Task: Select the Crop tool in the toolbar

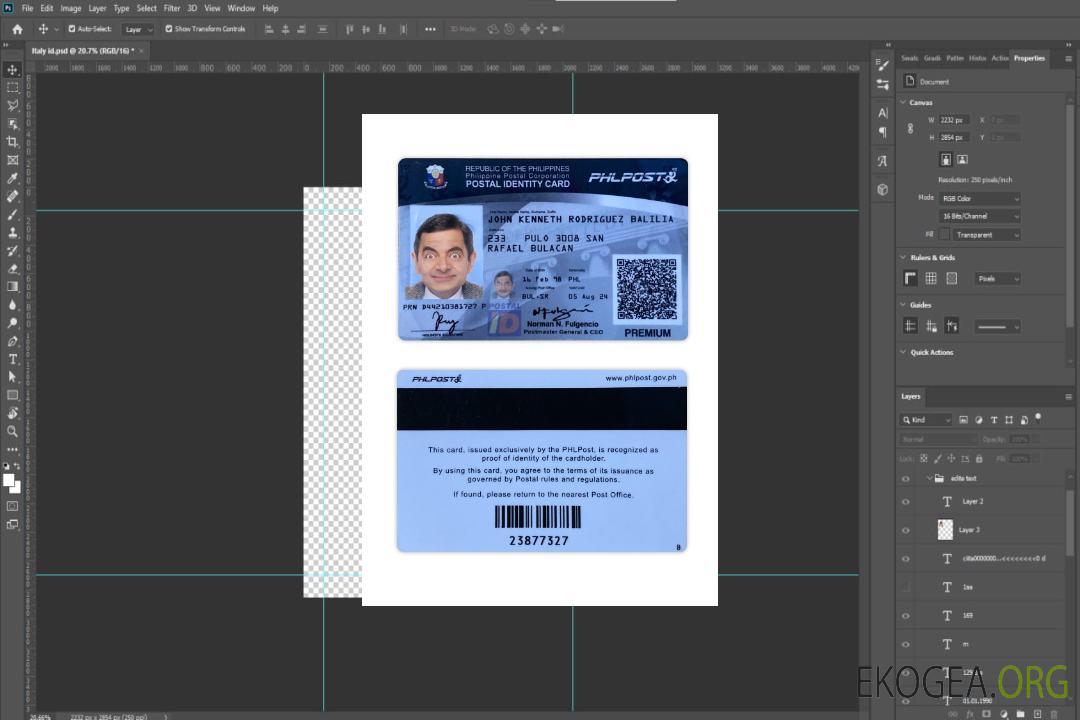Action: tap(12, 142)
